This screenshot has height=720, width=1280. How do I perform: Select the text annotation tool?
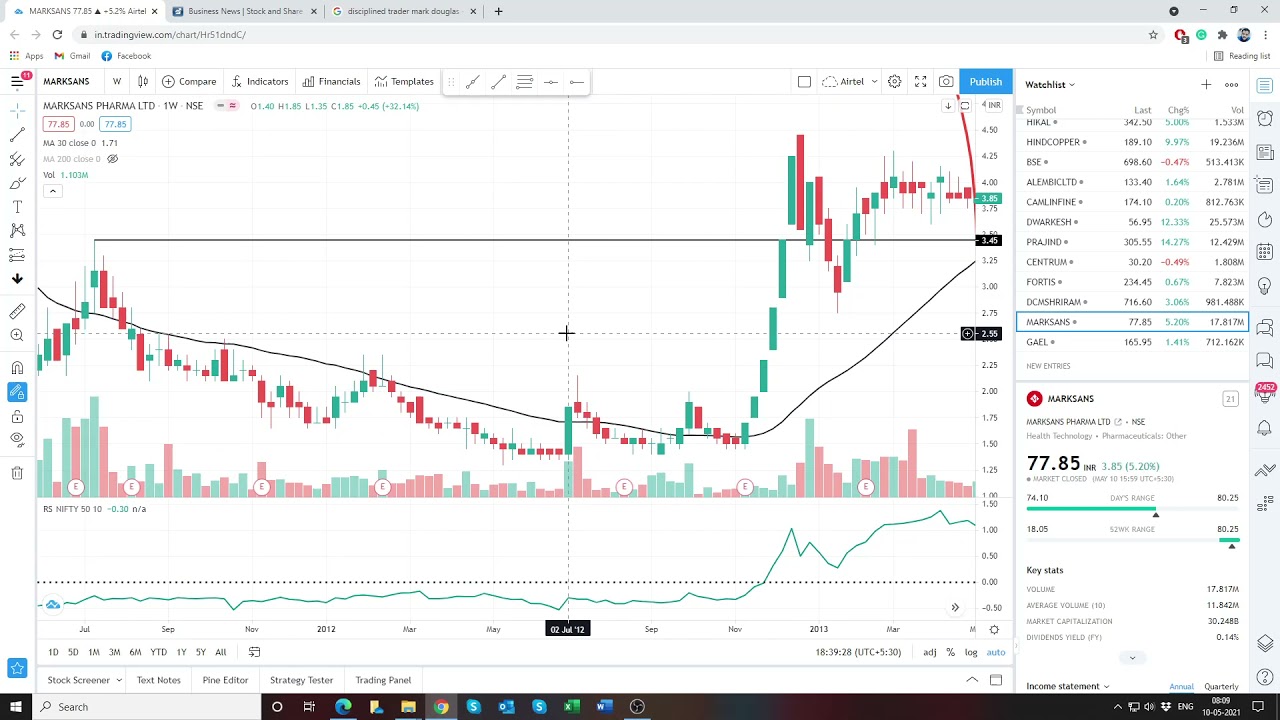click(x=17, y=207)
